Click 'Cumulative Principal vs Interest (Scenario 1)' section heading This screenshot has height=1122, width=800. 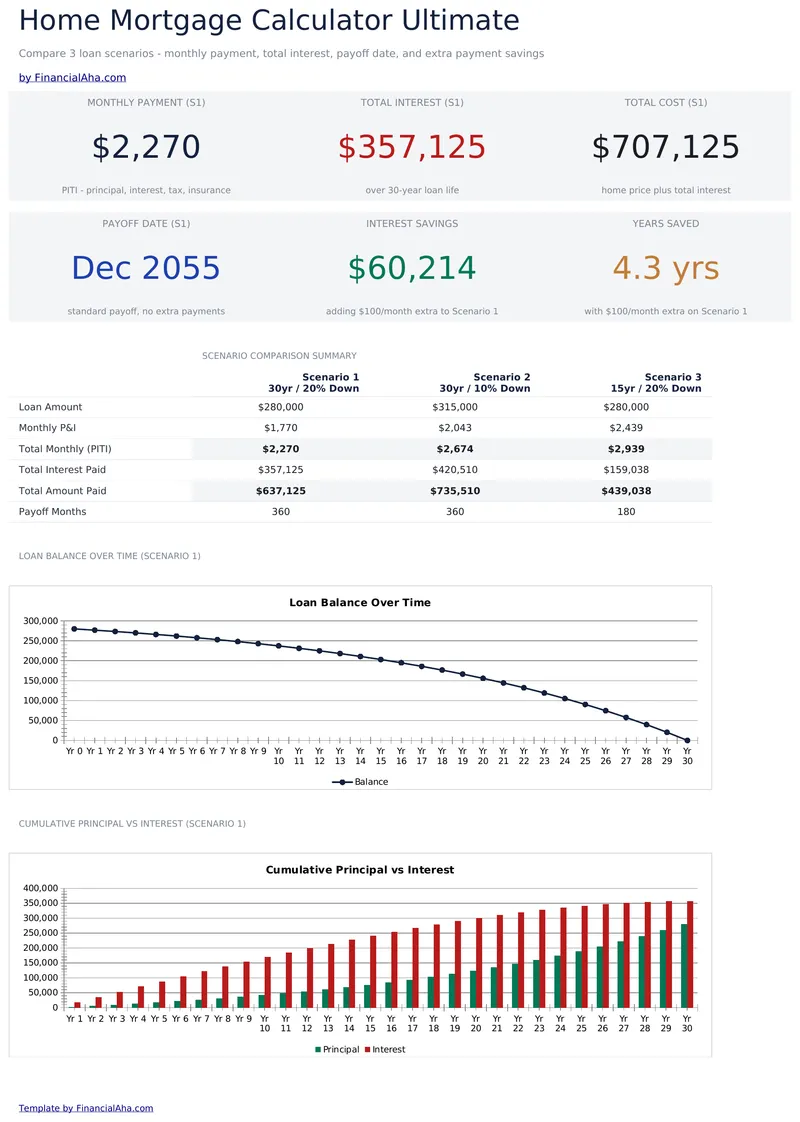[x=132, y=824]
